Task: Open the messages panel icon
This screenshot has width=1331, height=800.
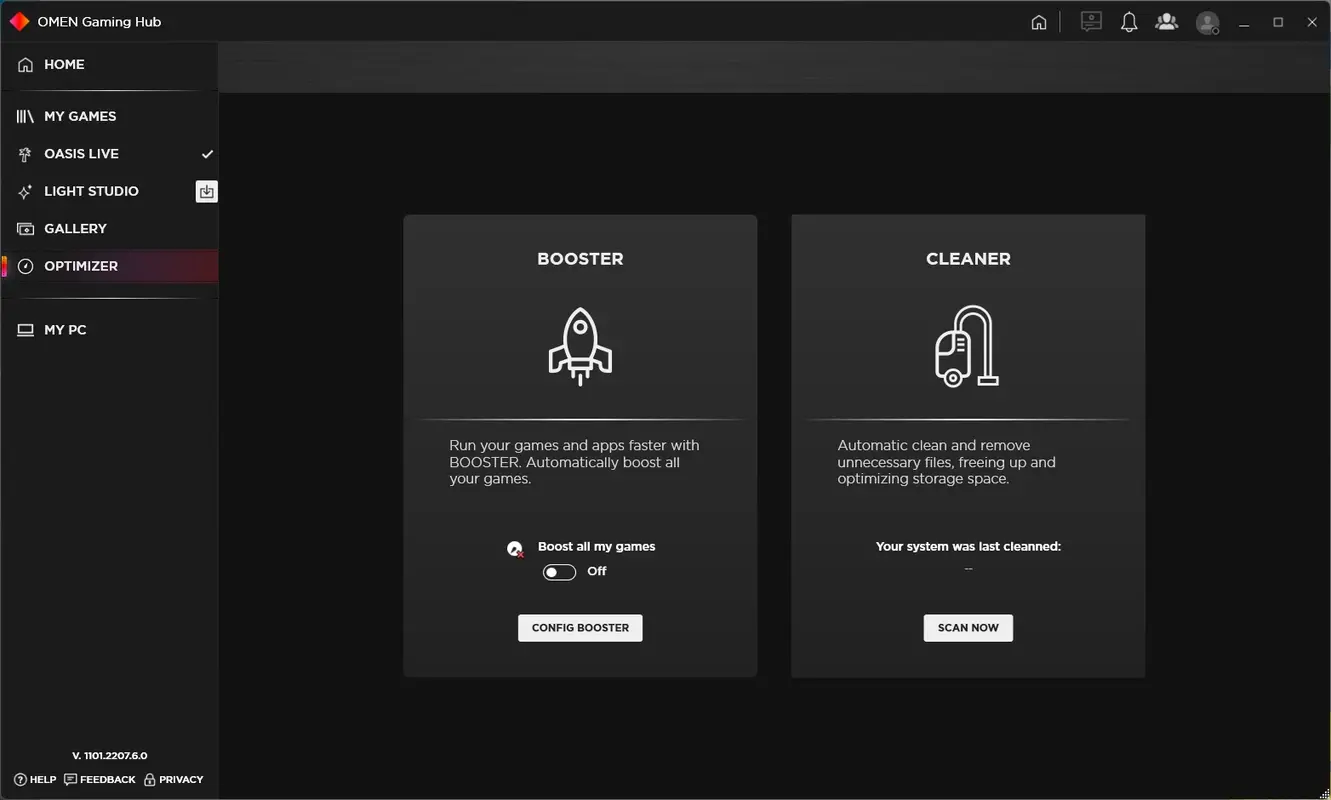Action: point(1091,22)
